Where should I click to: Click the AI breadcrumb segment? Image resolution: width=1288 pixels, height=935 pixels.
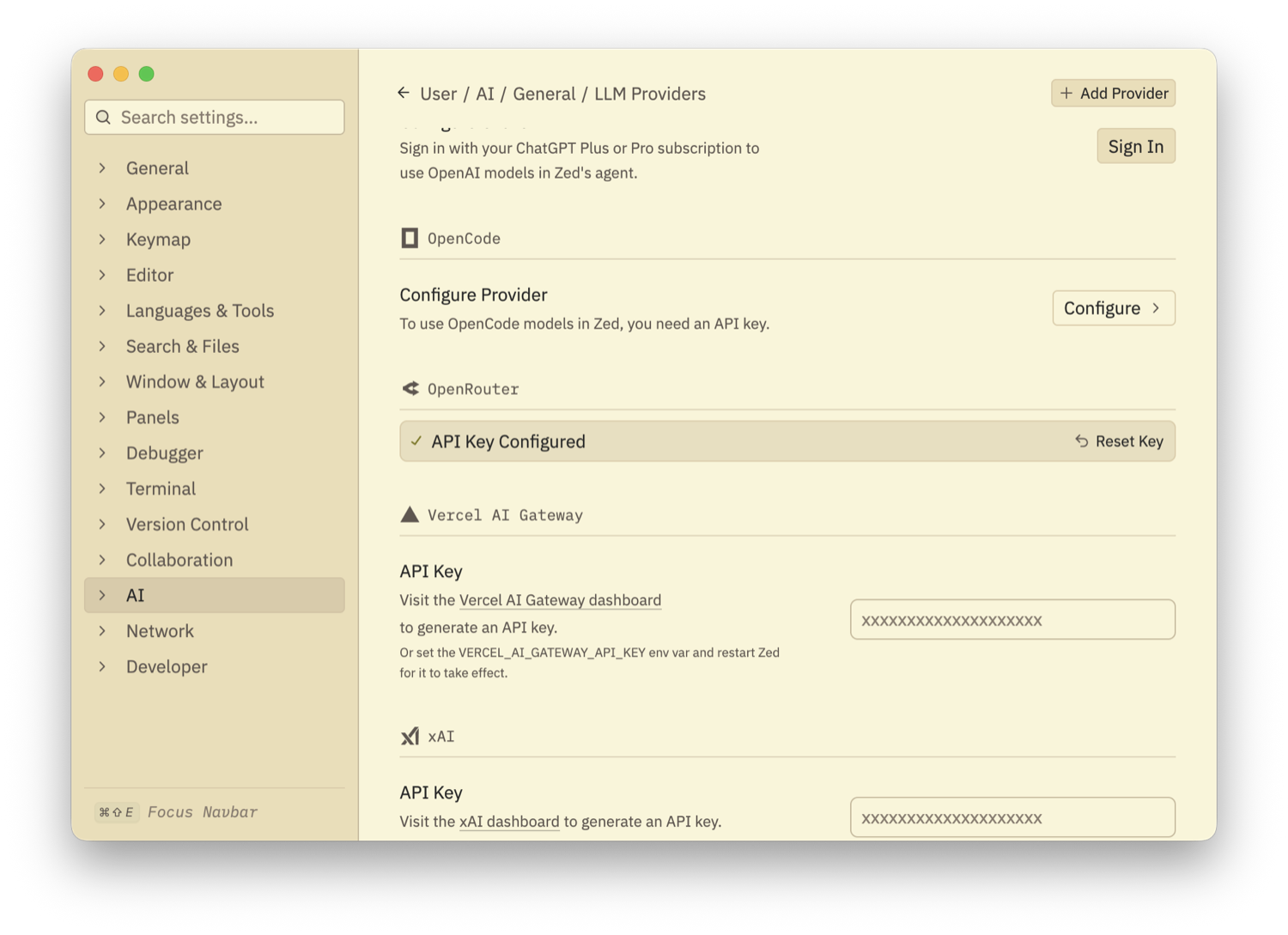point(485,94)
